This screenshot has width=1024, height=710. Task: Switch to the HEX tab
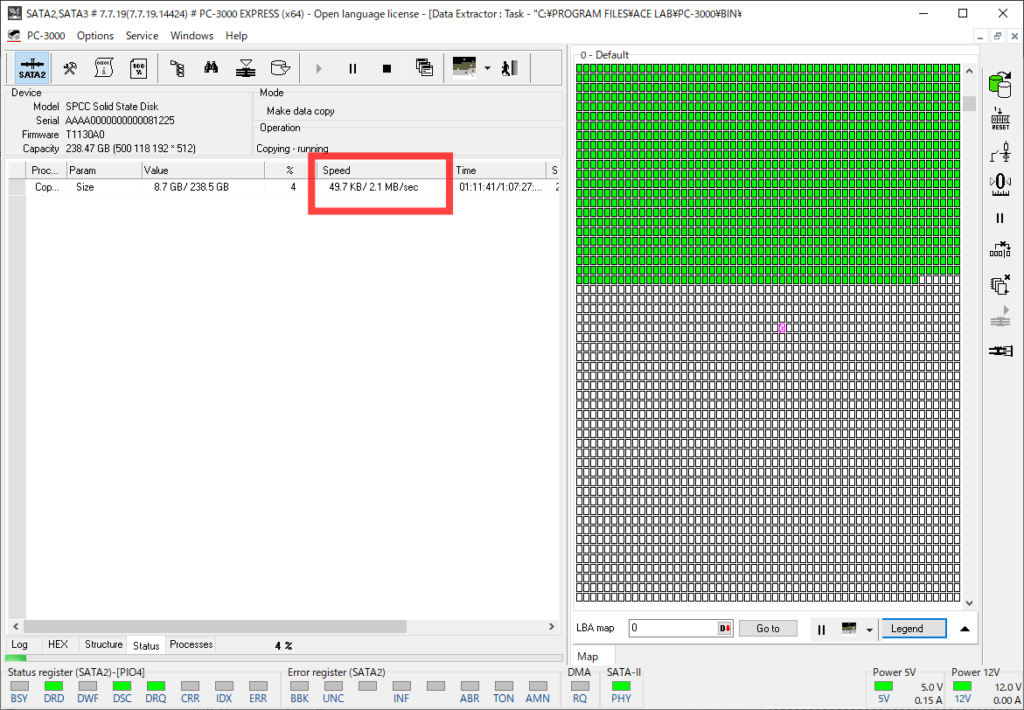click(58, 644)
